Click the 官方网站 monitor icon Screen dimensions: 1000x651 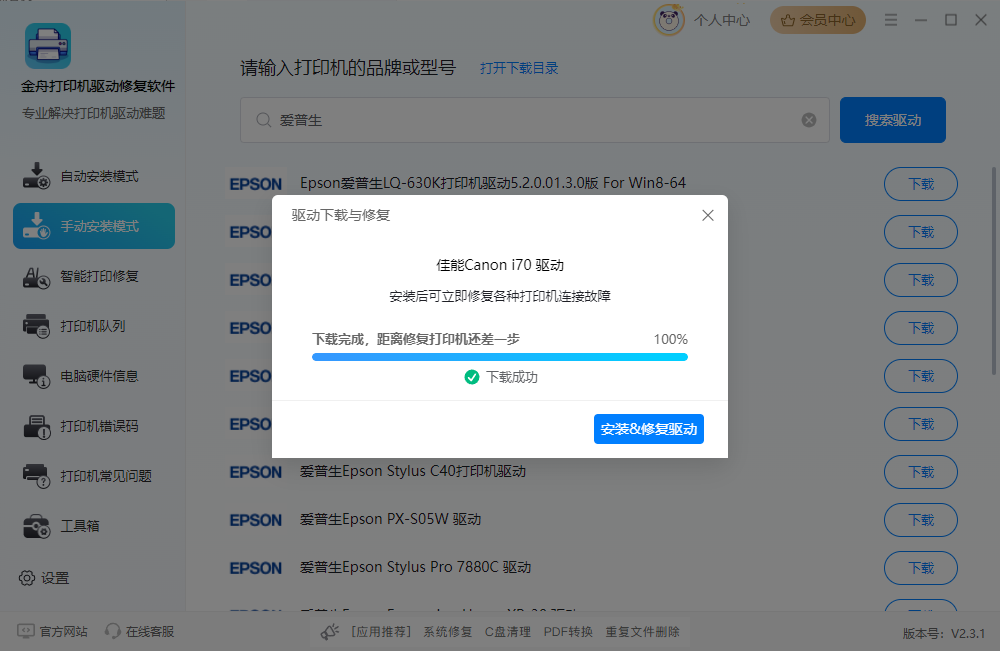tap(26, 631)
